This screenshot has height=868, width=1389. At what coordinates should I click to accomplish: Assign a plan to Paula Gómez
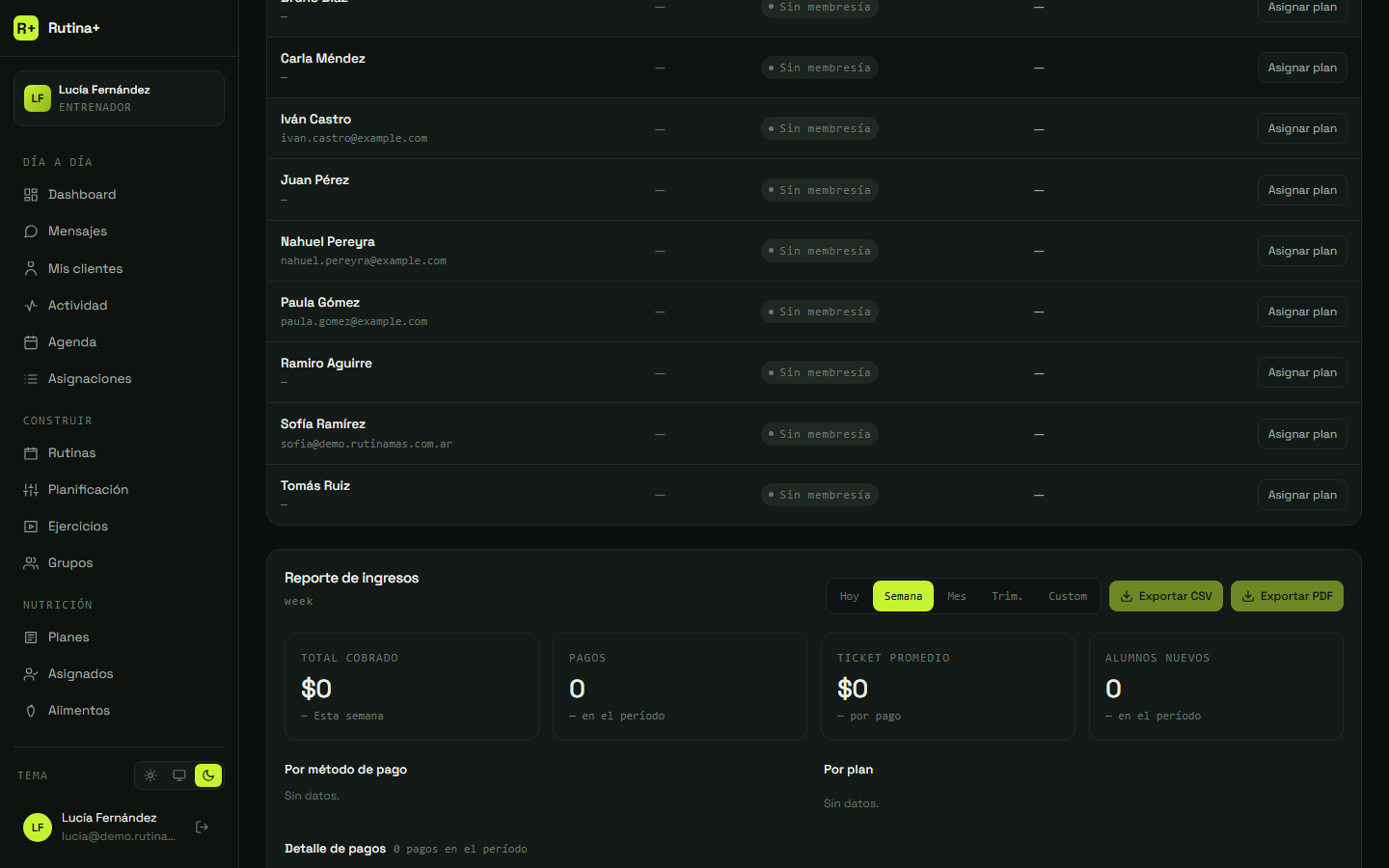coord(1302,312)
